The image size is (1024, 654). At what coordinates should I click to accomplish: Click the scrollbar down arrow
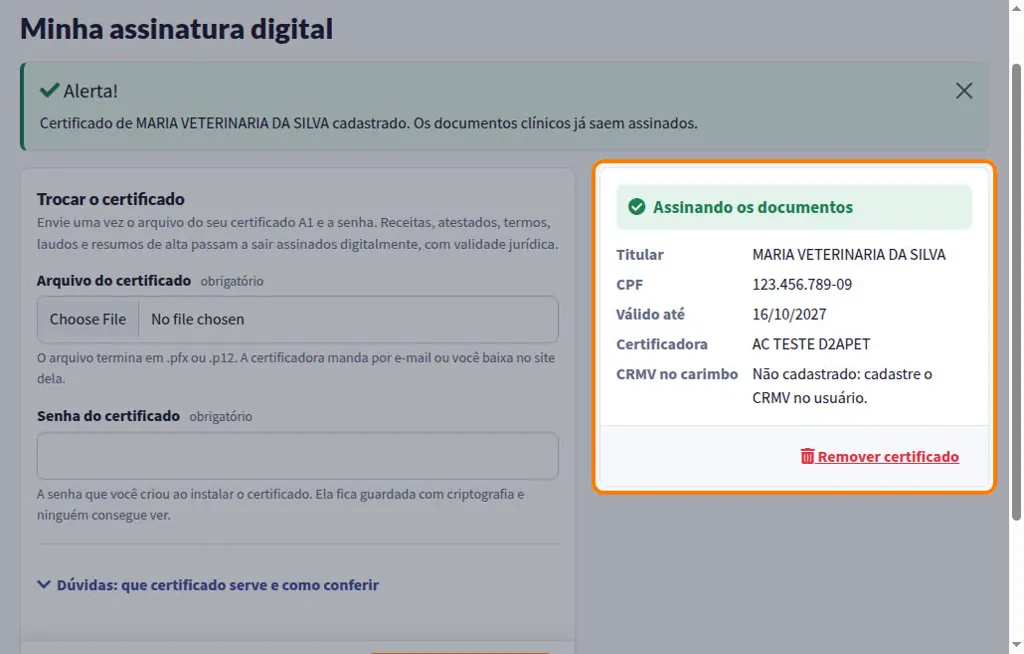(x=1016, y=646)
